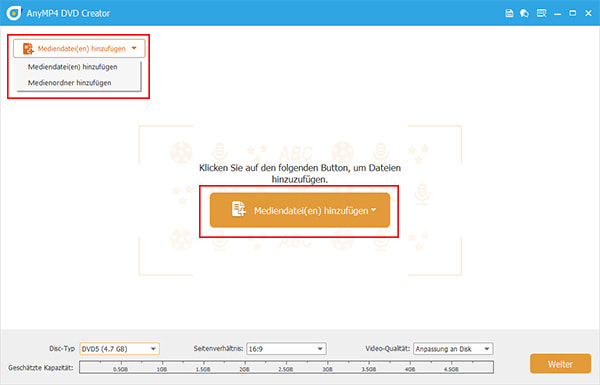
Task: Click the AnyMP4 DVD Creator logo icon
Action: click(13, 13)
